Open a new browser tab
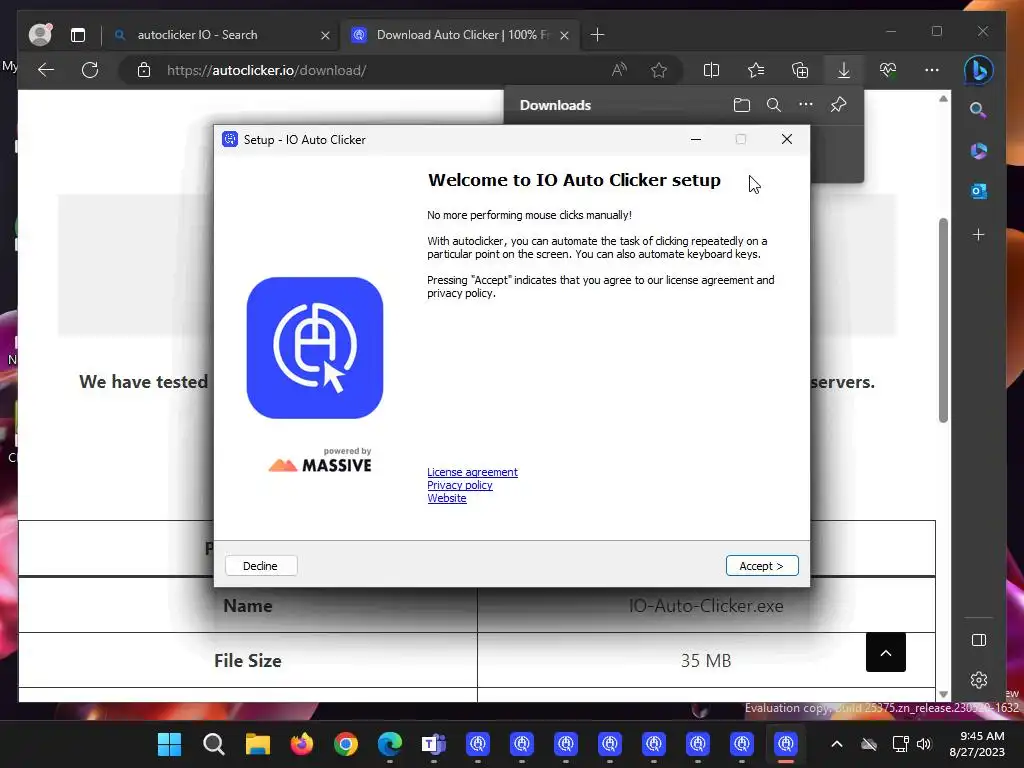Screen dimensions: 1024x768 pos(597,35)
